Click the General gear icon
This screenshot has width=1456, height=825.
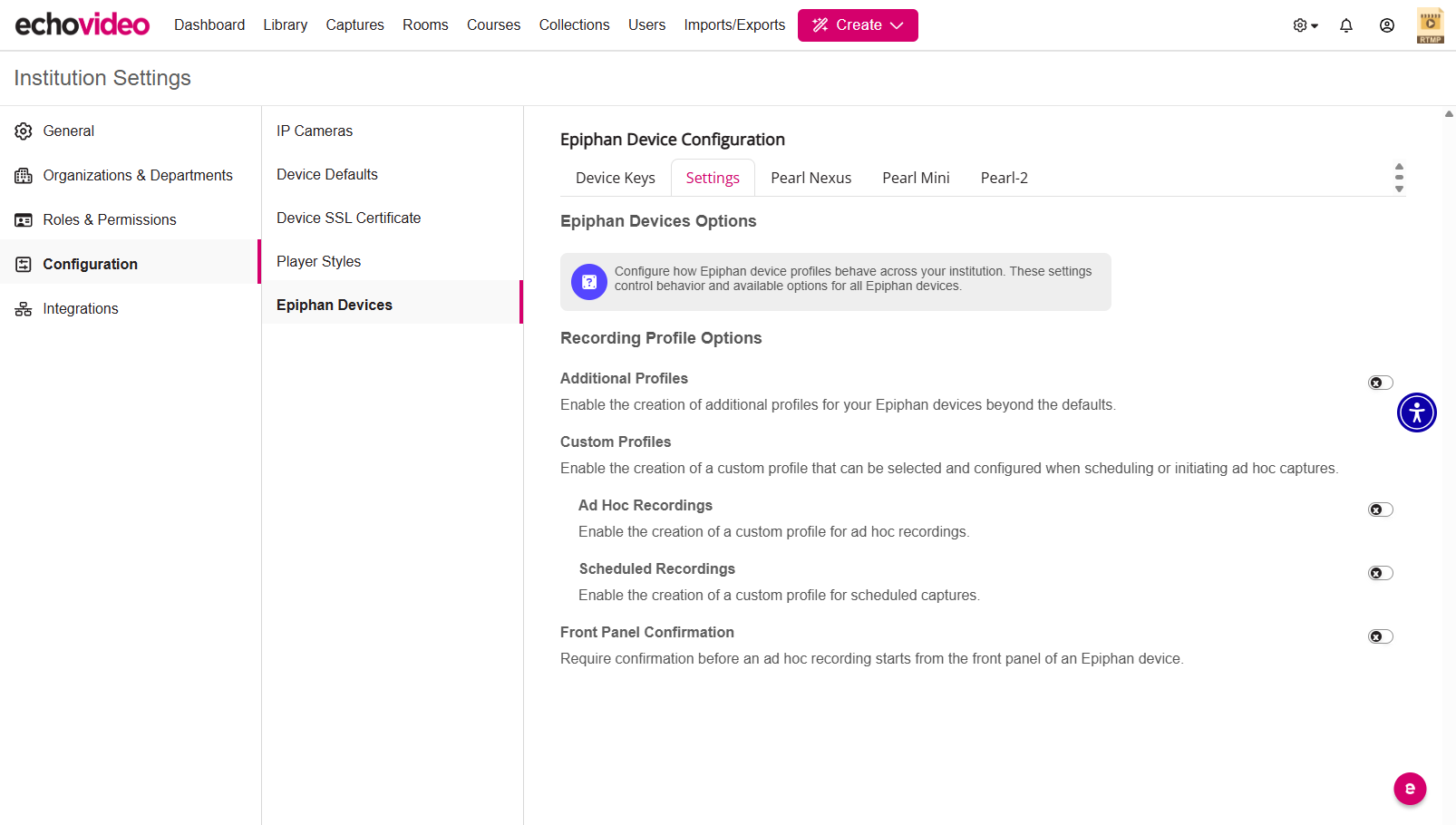[24, 131]
